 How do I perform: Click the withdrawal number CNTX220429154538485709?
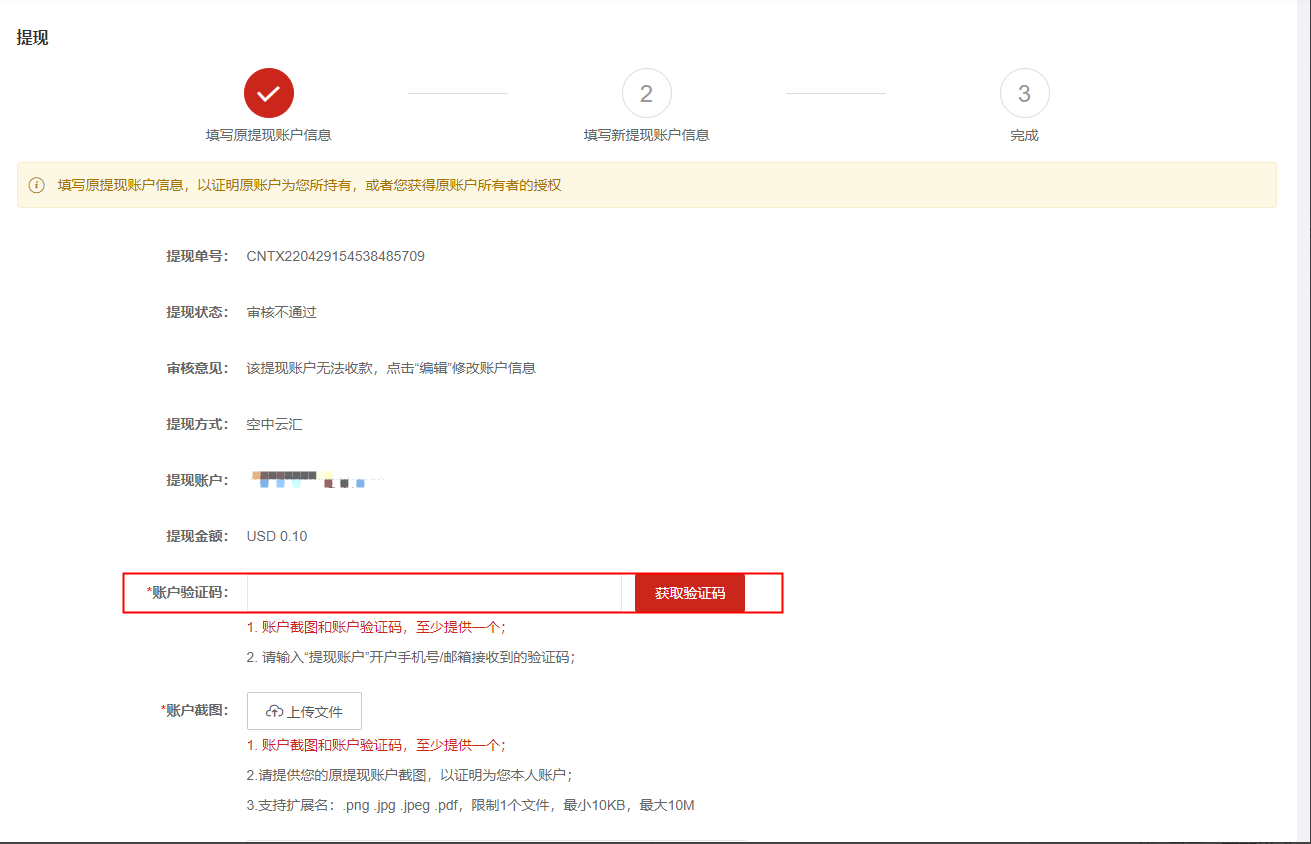(x=335, y=256)
